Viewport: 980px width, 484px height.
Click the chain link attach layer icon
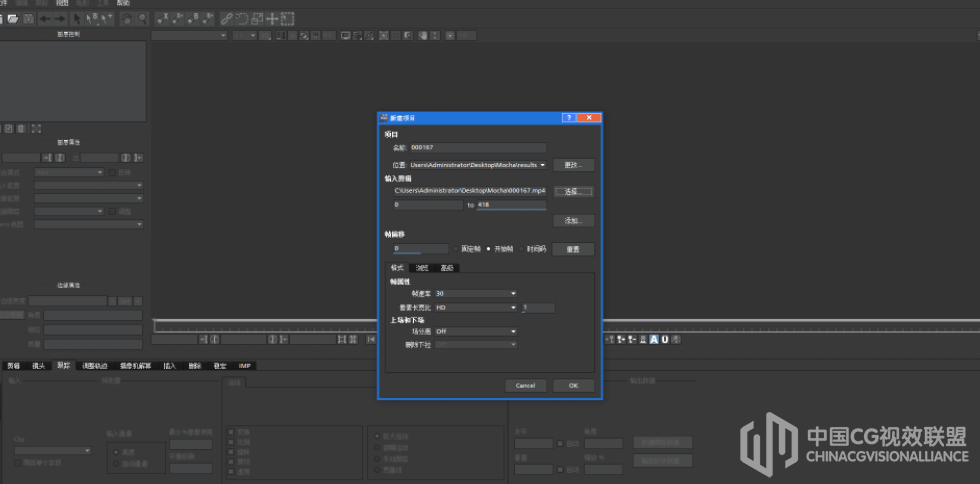tap(227, 19)
